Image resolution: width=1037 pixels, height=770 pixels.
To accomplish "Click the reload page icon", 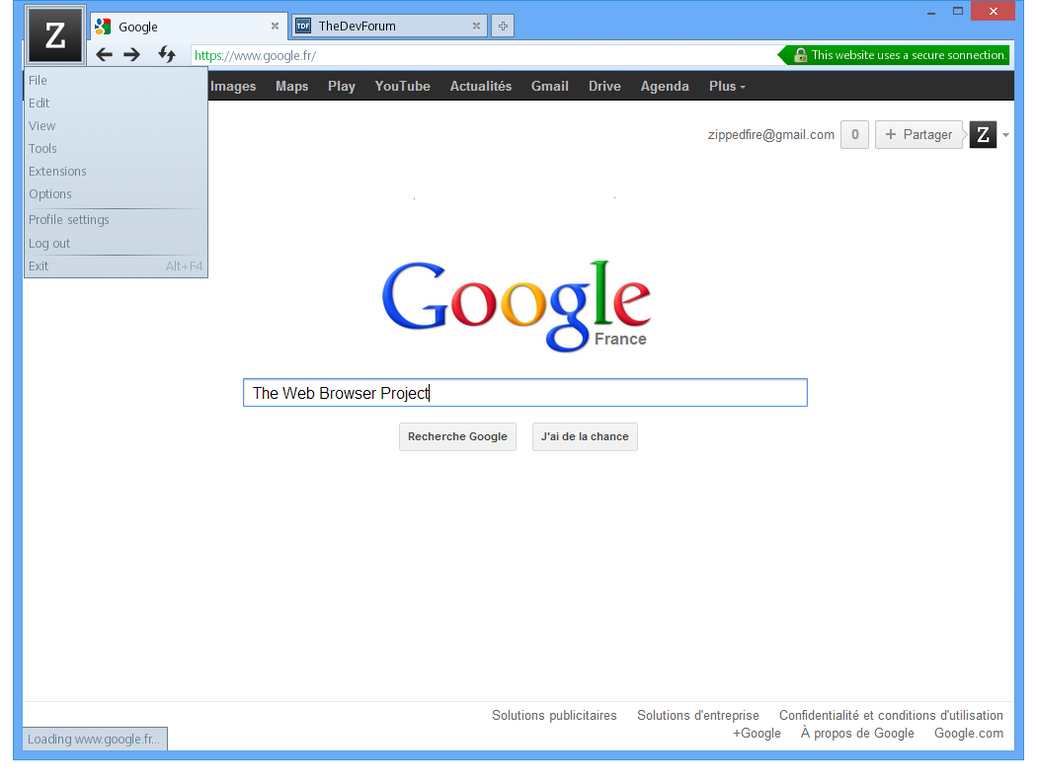I will click(x=167, y=54).
